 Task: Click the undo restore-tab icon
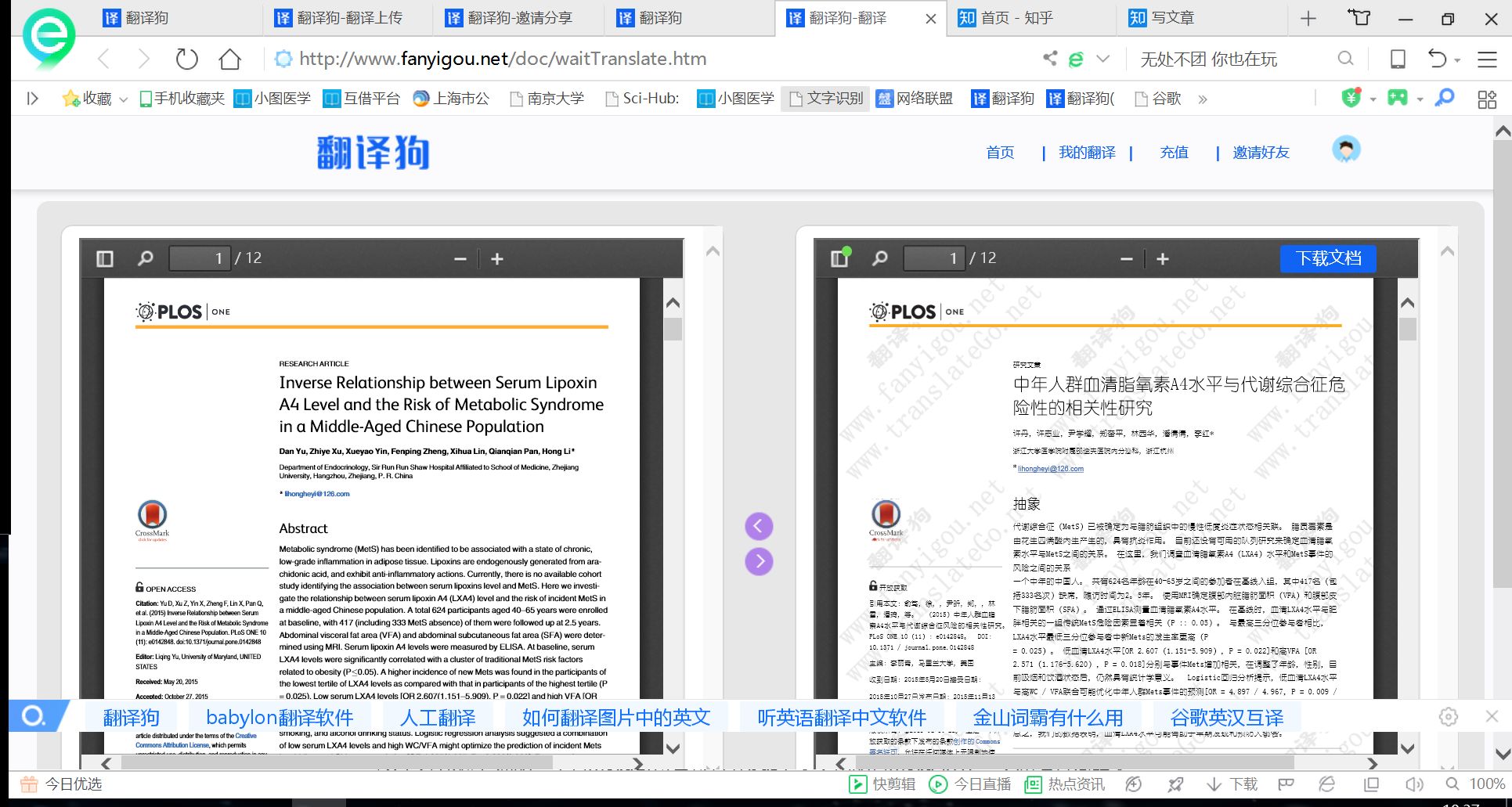(x=1437, y=59)
